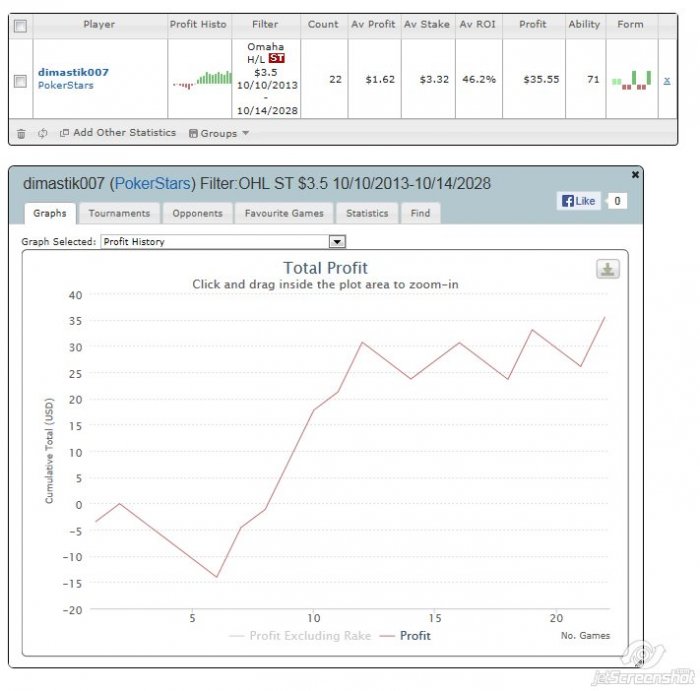Click the Facebook Like button

coord(578,201)
